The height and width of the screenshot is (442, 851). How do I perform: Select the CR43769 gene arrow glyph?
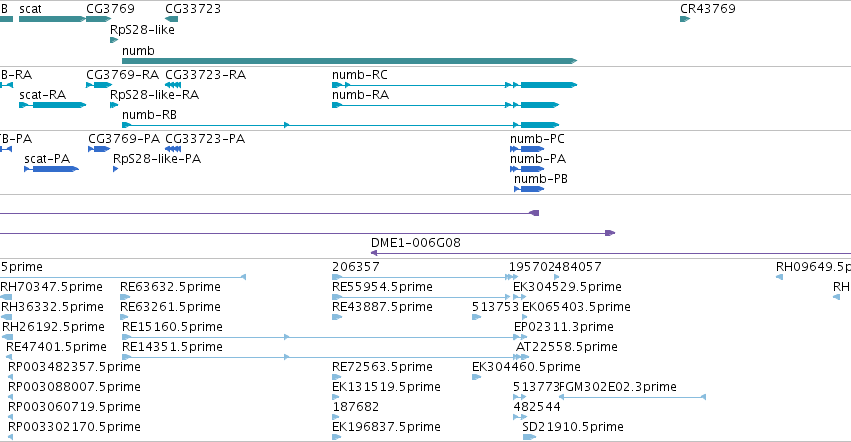pyautogui.click(x=685, y=19)
